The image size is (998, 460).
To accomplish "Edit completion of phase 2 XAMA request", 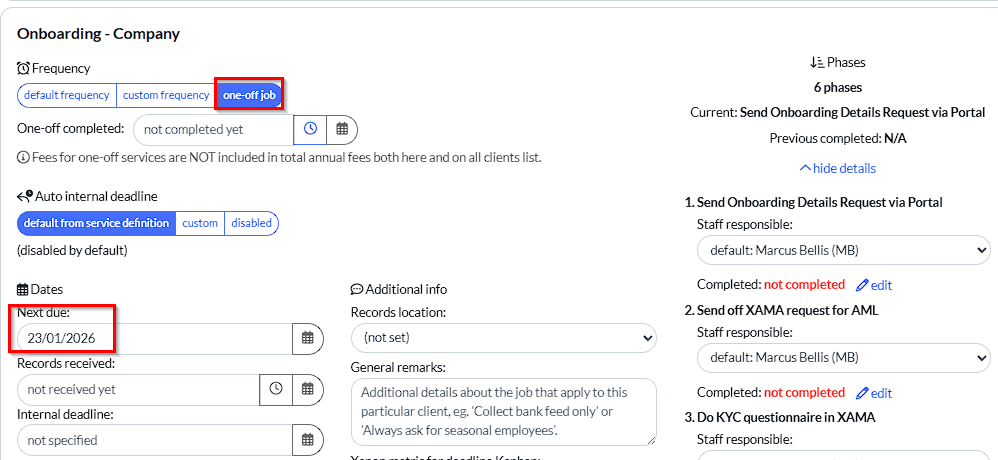I will coord(874,393).
